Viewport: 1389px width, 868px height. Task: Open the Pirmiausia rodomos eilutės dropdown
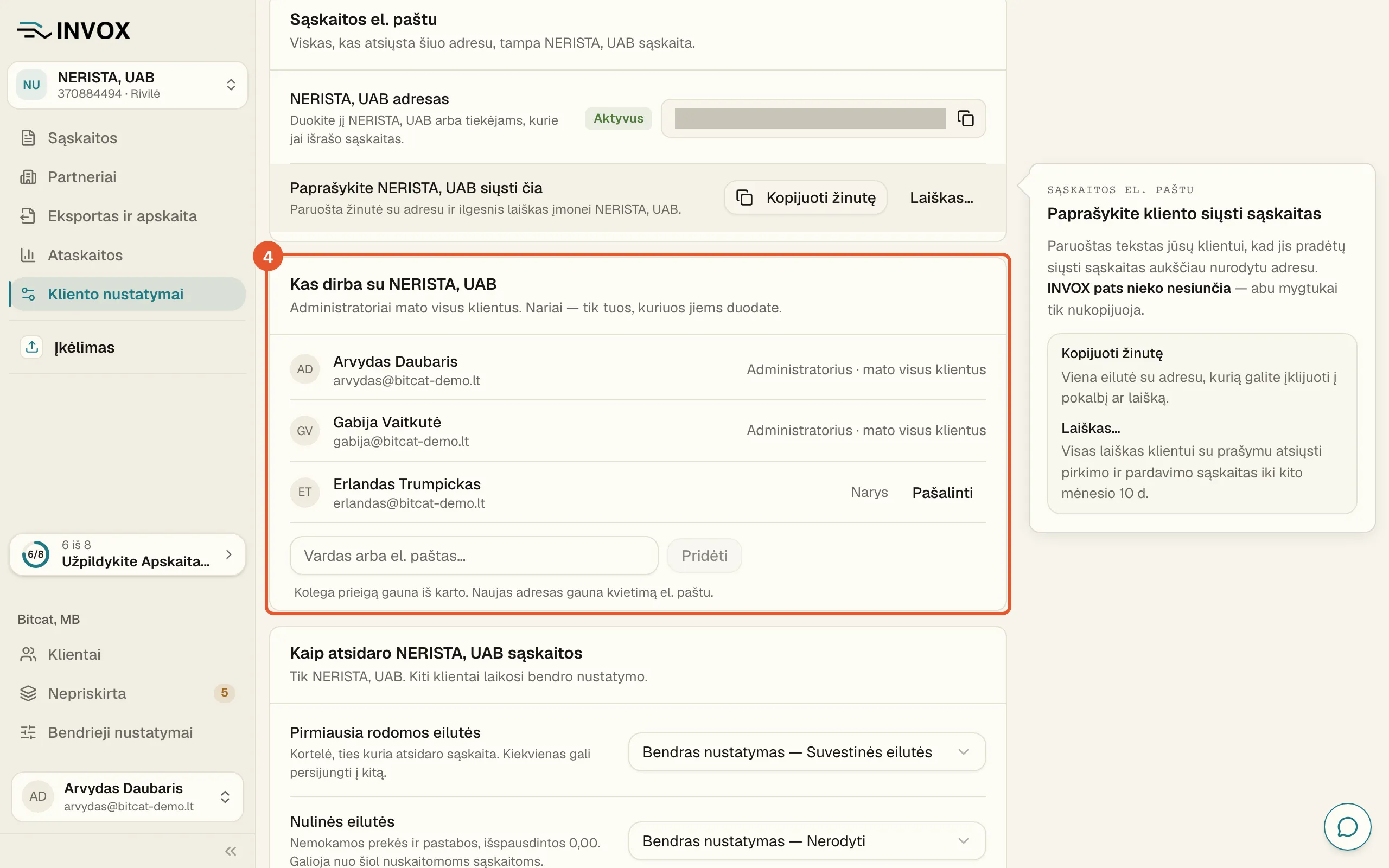[807, 752]
